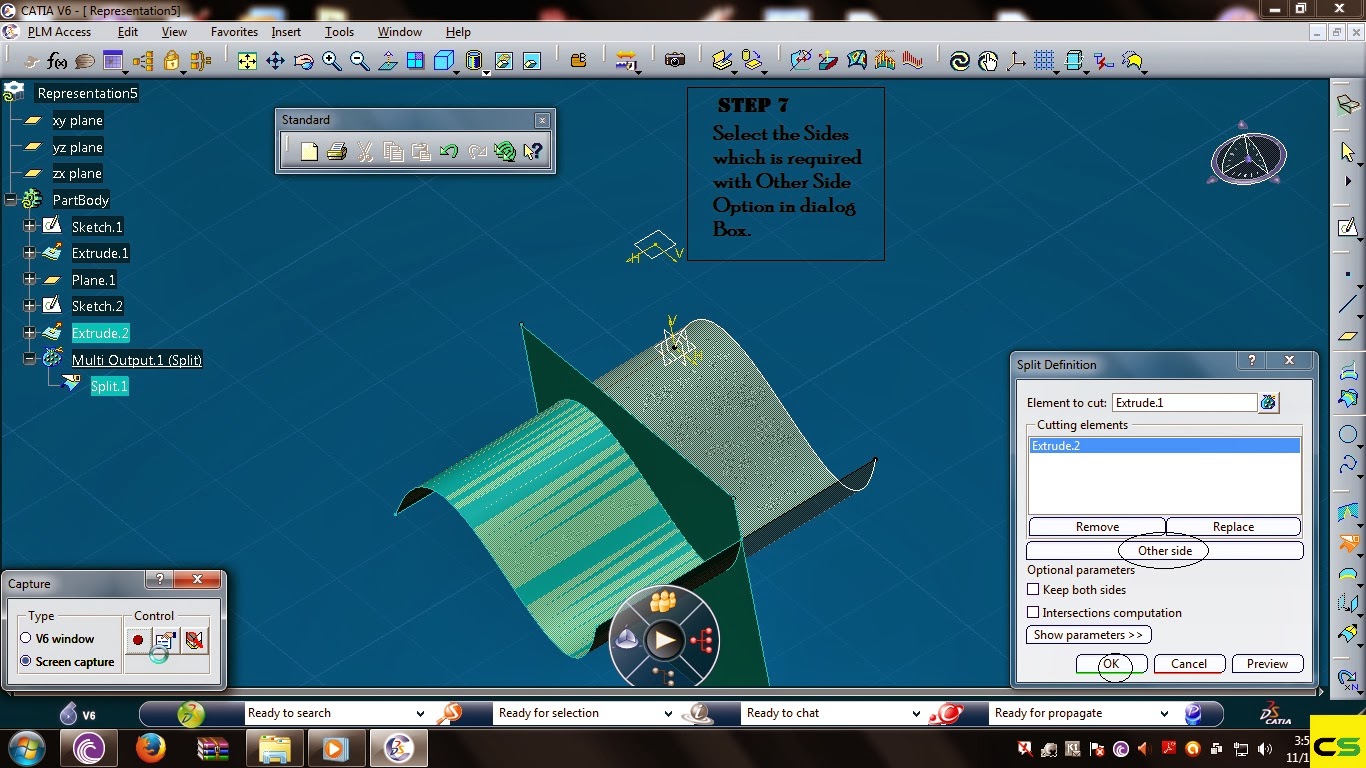Open the Tools menu
The height and width of the screenshot is (768, 1366).
coord(339,31)
